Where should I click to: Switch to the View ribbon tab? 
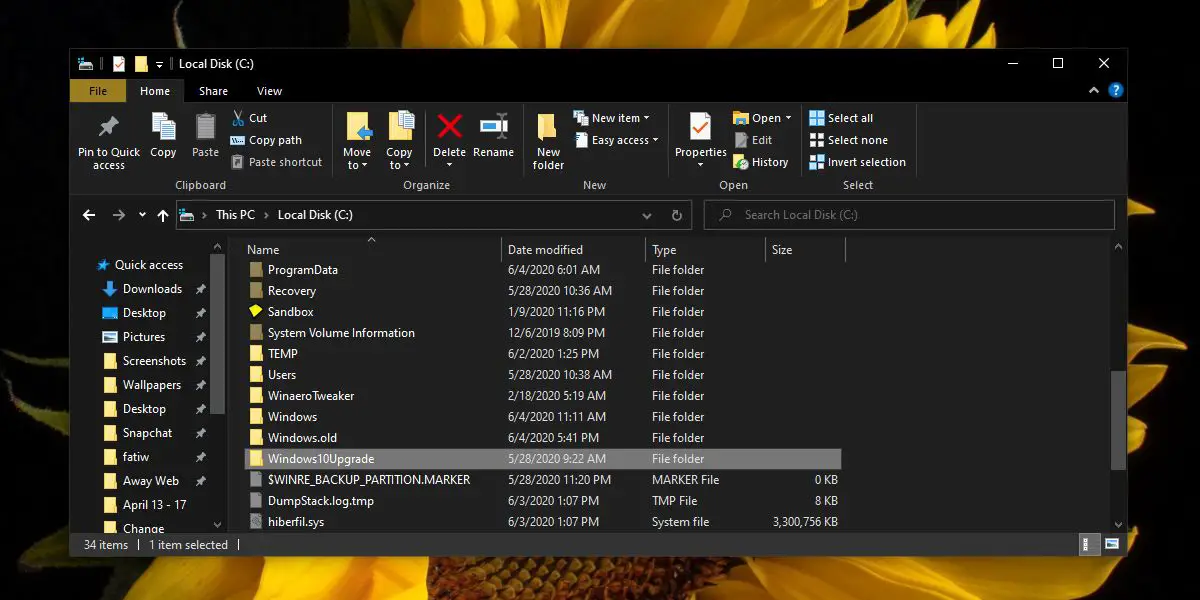tap(269, 91)
